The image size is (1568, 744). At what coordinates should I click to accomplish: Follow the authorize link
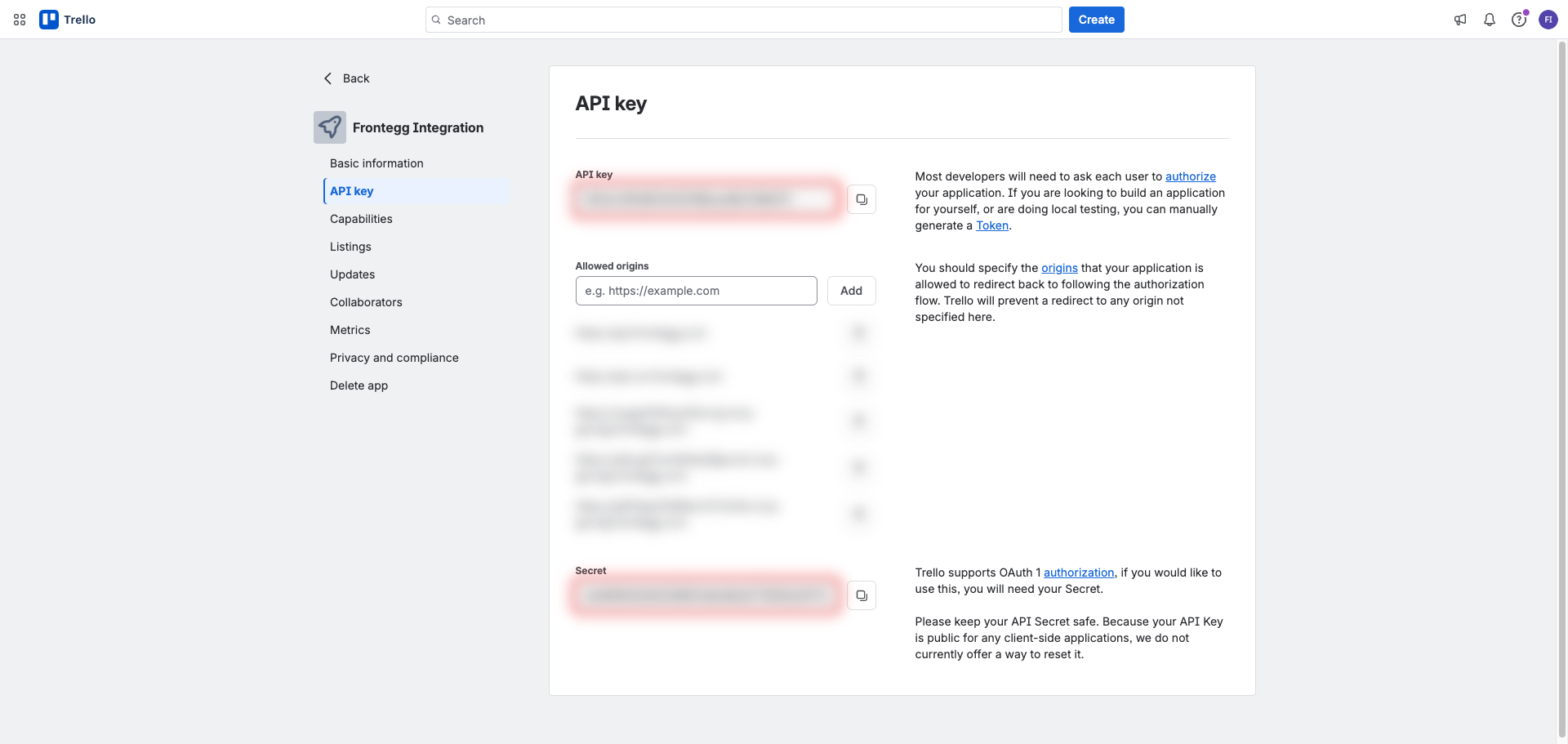pos(1190,176)
